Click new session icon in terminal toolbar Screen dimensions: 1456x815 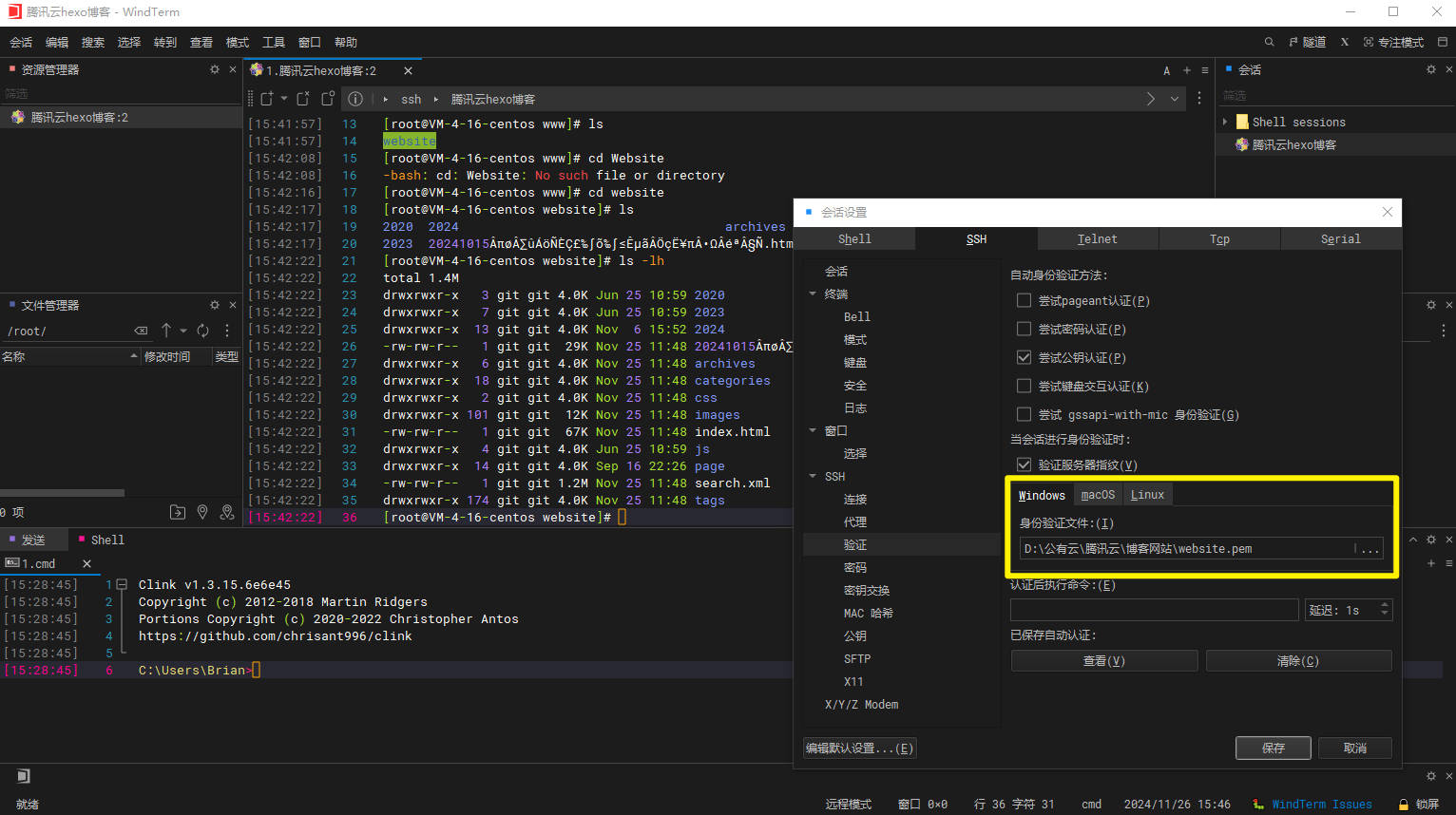pos(267,99)
